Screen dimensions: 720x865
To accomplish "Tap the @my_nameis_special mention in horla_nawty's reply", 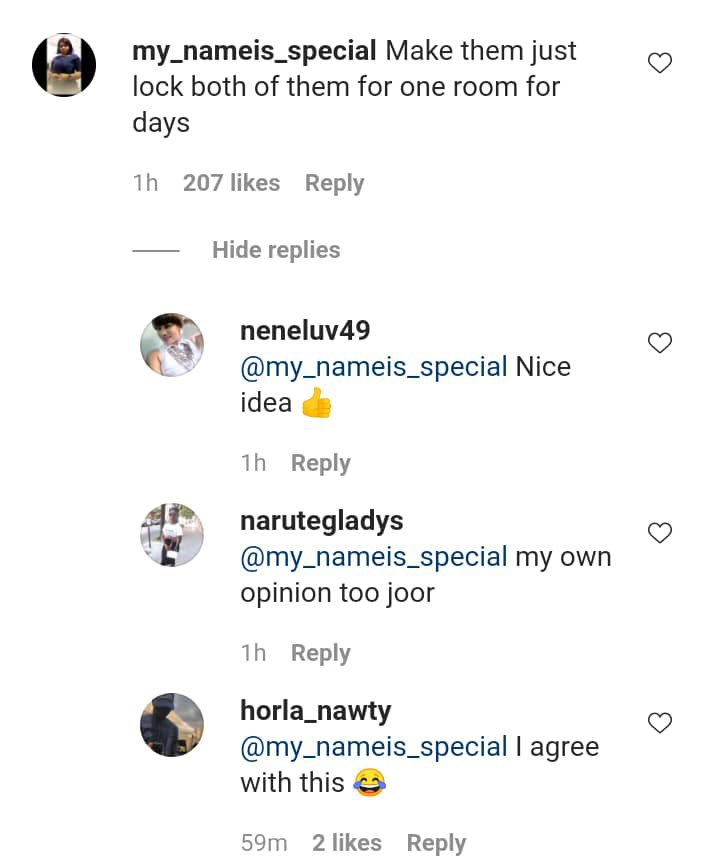I will [x=373, y=747].
